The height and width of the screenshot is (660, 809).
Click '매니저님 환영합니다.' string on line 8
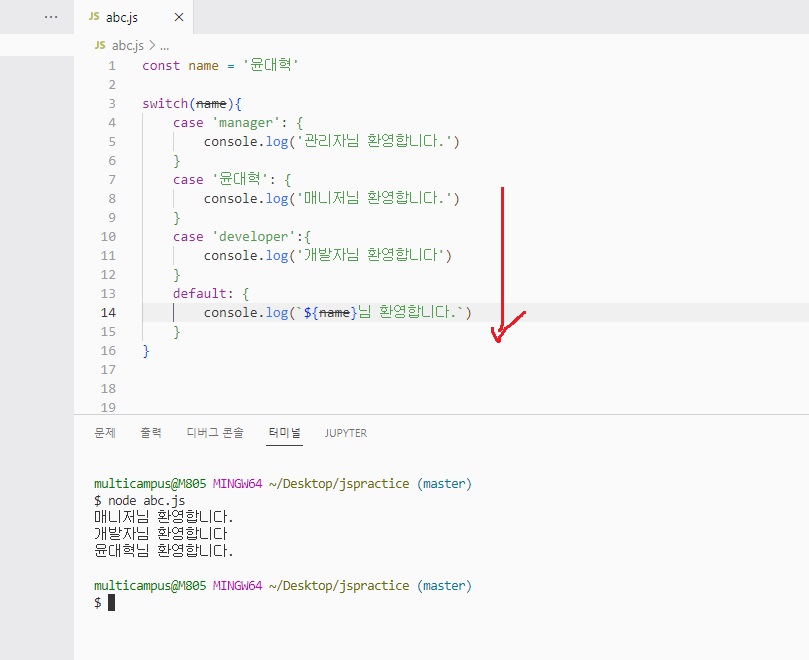click(374, 198)
